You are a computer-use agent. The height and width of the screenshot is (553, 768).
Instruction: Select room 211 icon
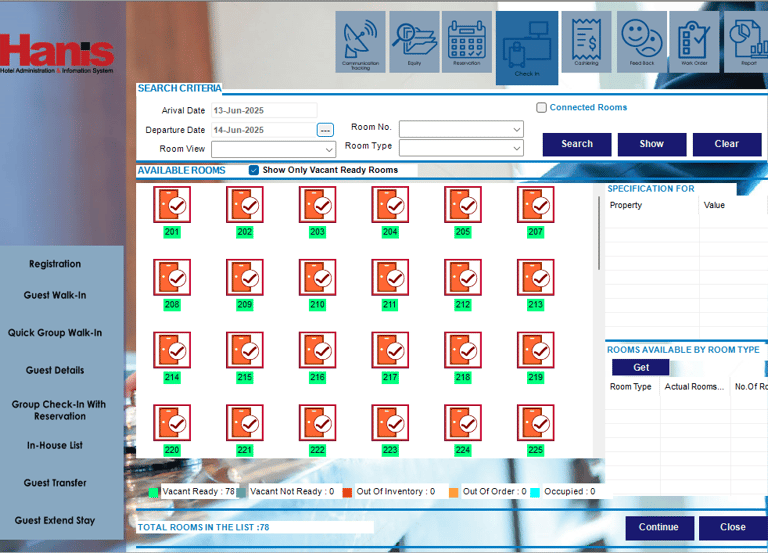point(390,277)
